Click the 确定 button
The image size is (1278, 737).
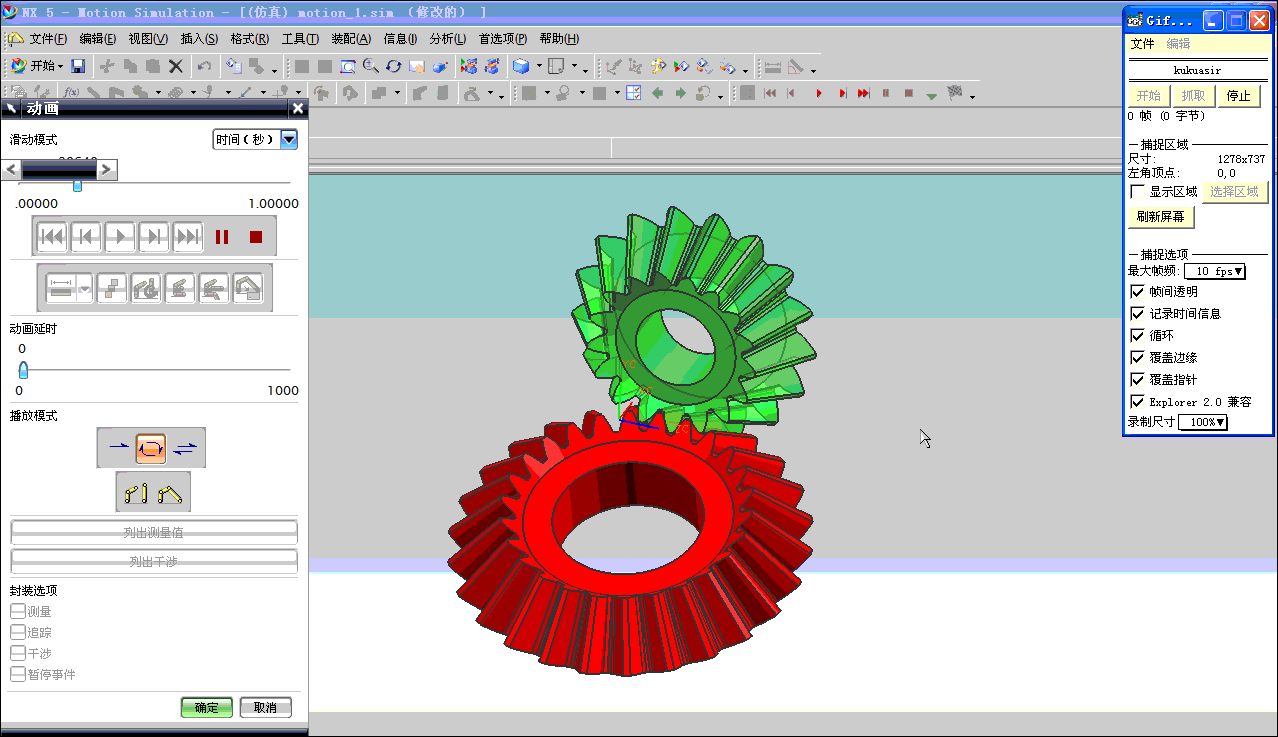pyautogui.click(x=207, y=707)
